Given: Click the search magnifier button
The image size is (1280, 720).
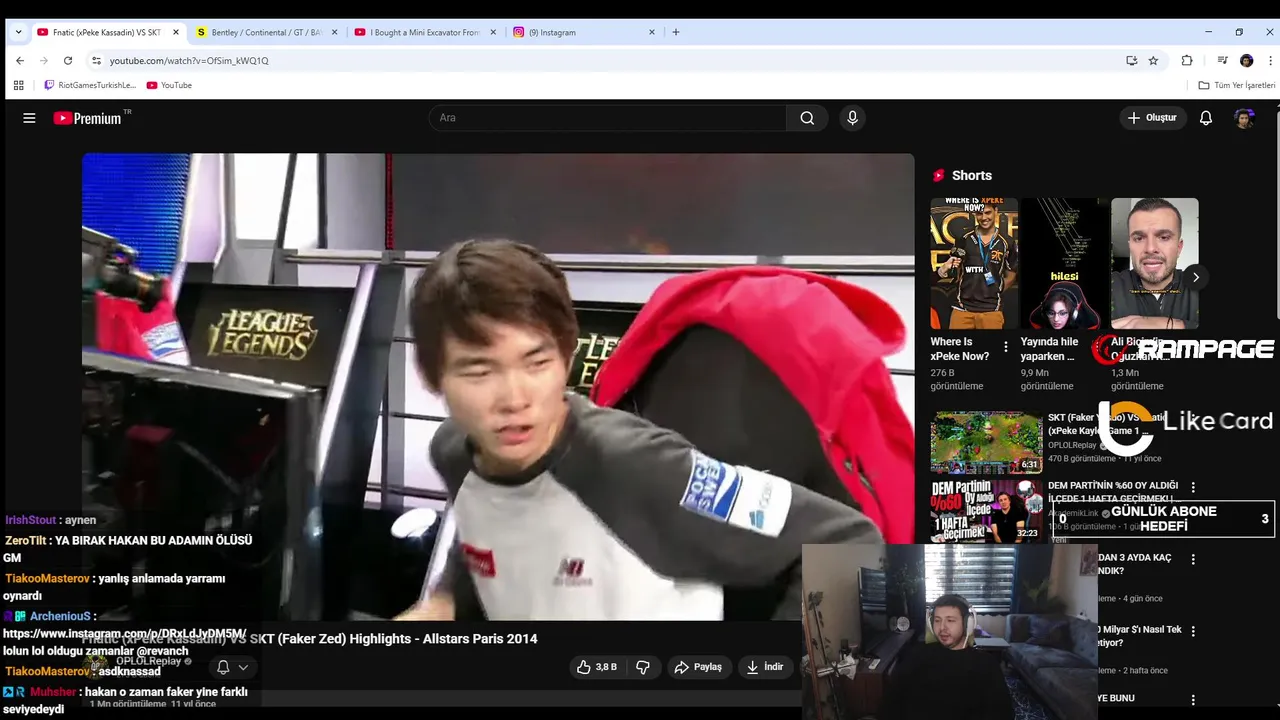Looking at the screenshot, I should (807, 118).
